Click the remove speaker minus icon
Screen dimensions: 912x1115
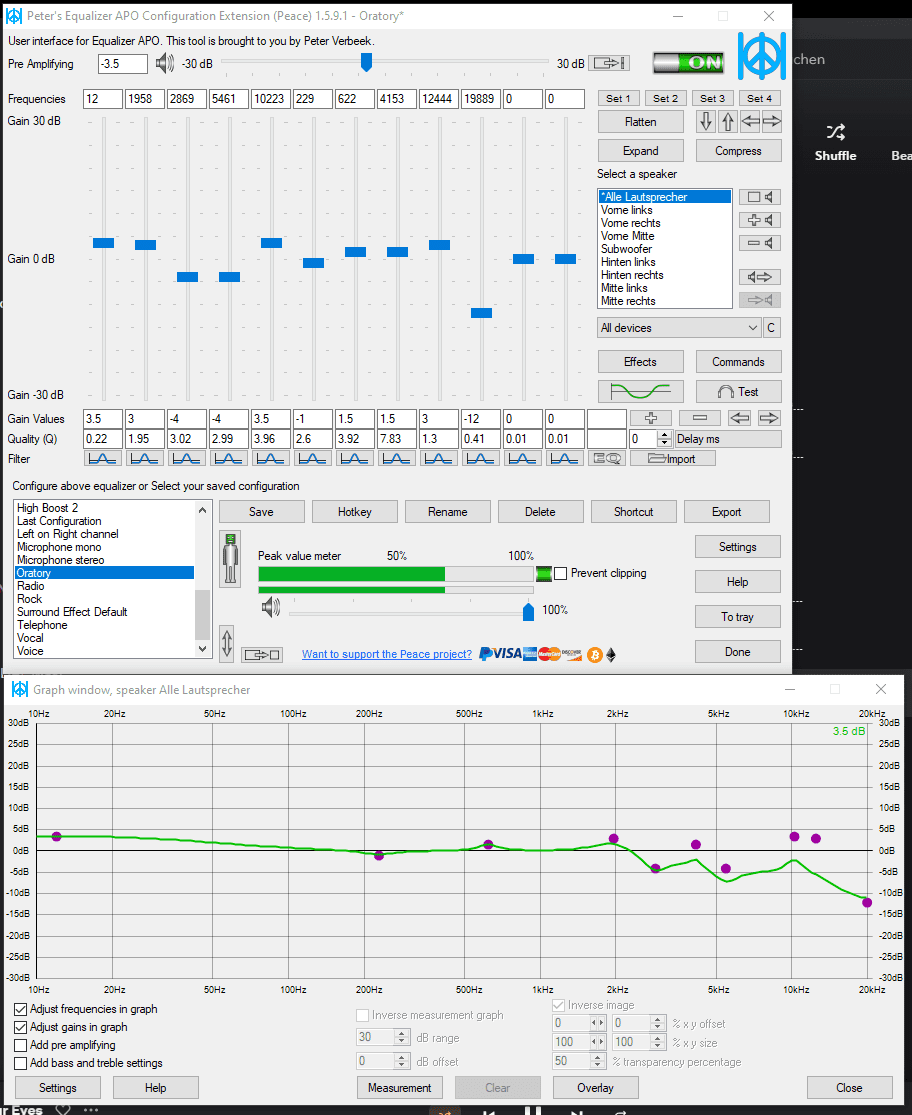760,243
